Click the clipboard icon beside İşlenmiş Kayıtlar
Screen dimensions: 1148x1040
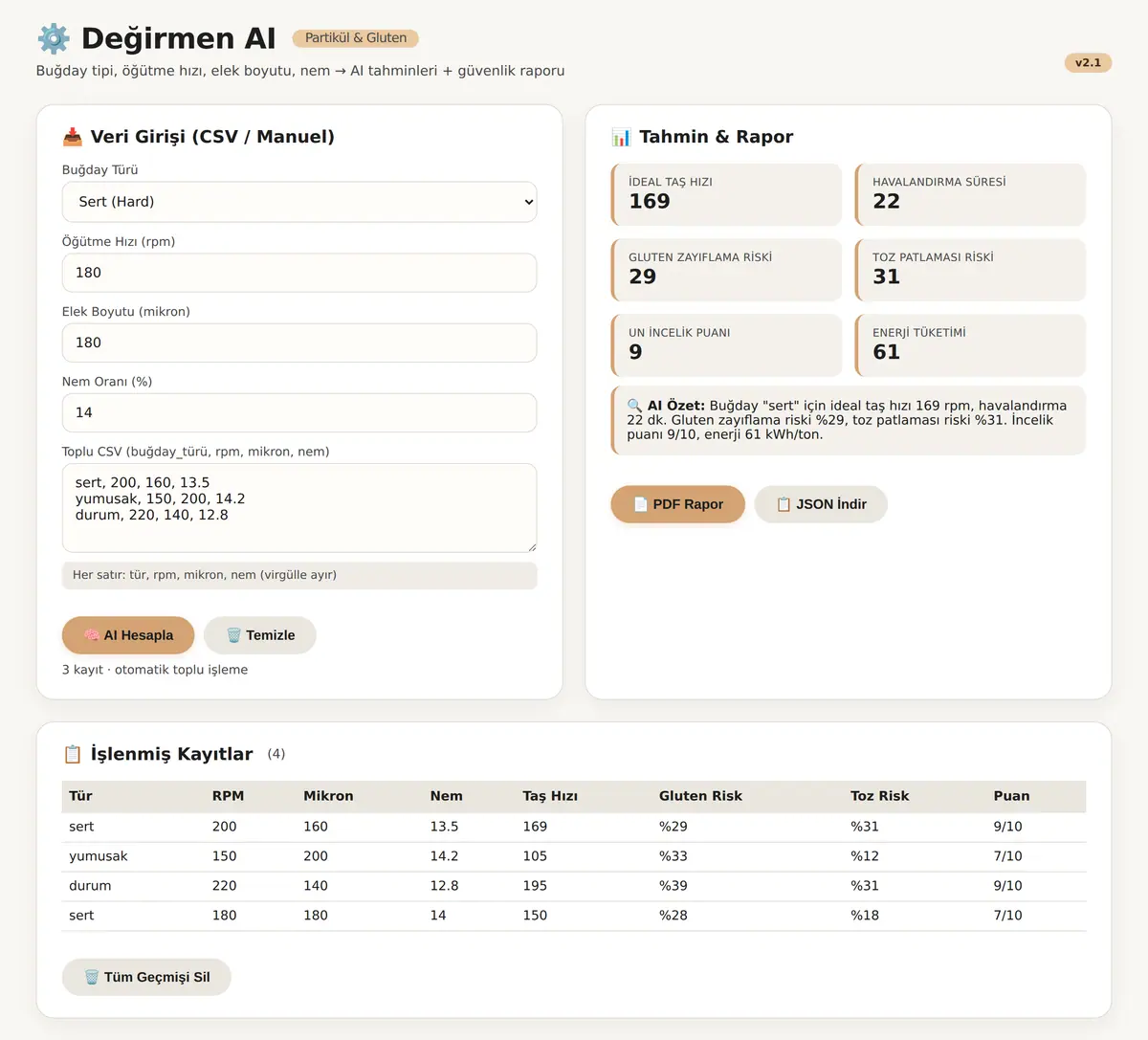click(73, 754)
